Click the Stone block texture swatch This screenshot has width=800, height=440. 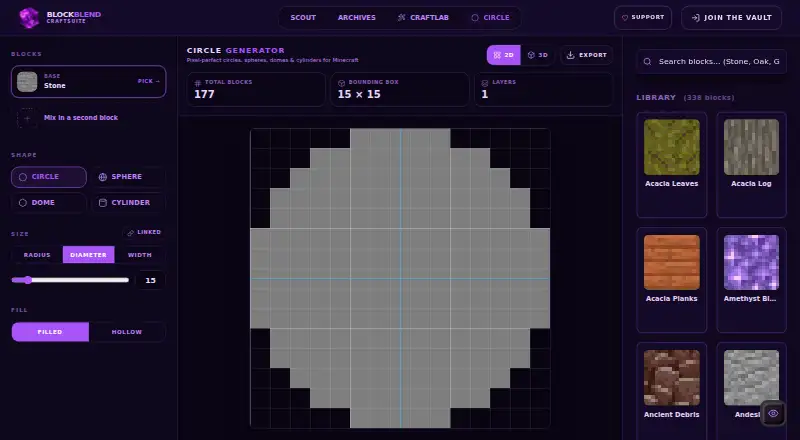(x=27, y=82)
